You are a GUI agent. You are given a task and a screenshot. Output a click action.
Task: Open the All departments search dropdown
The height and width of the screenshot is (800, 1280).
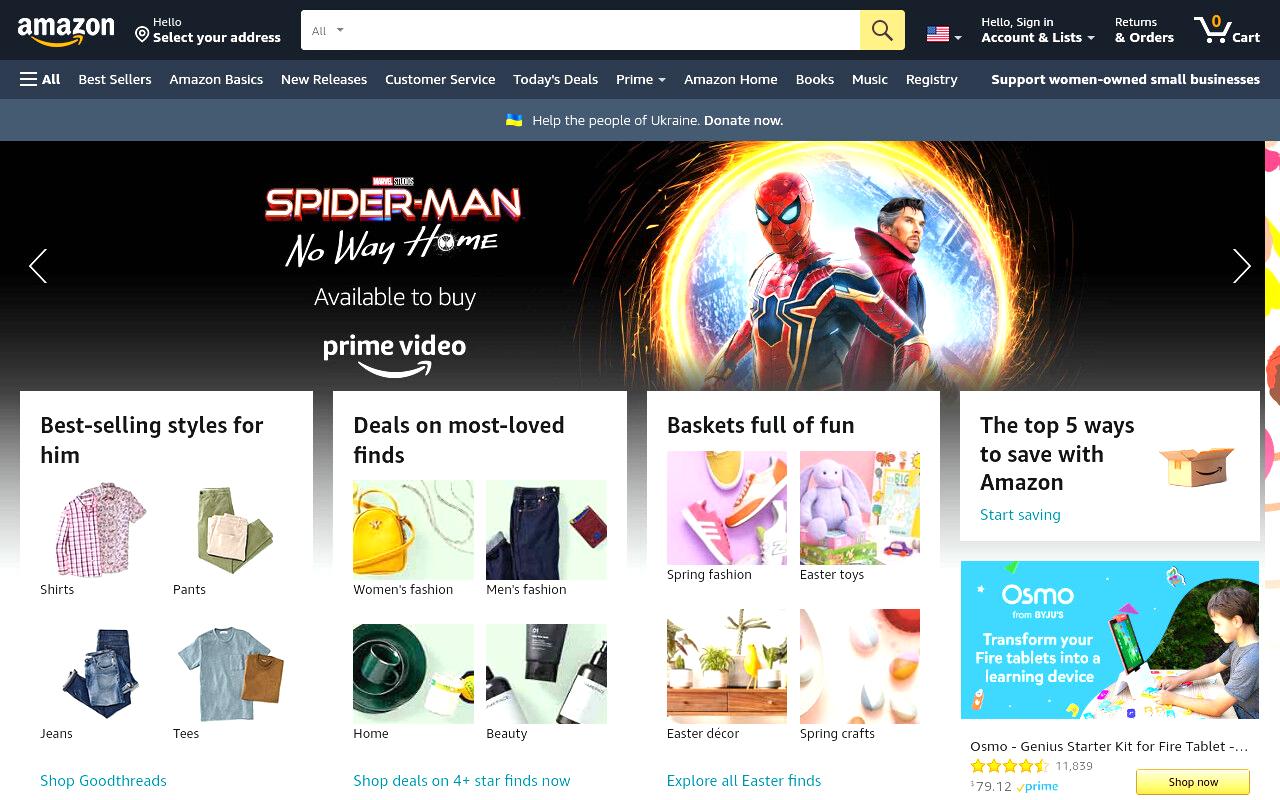[x=328, y=30]
